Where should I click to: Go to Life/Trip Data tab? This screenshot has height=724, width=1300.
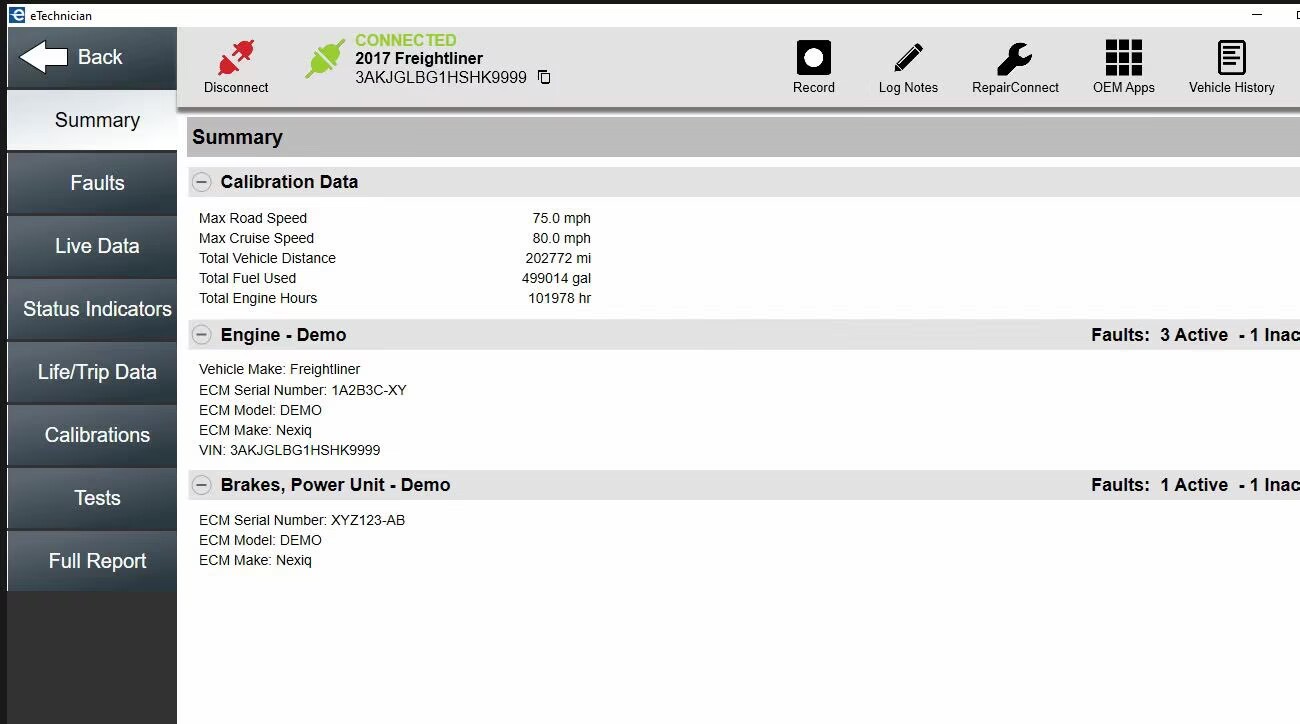97,372
